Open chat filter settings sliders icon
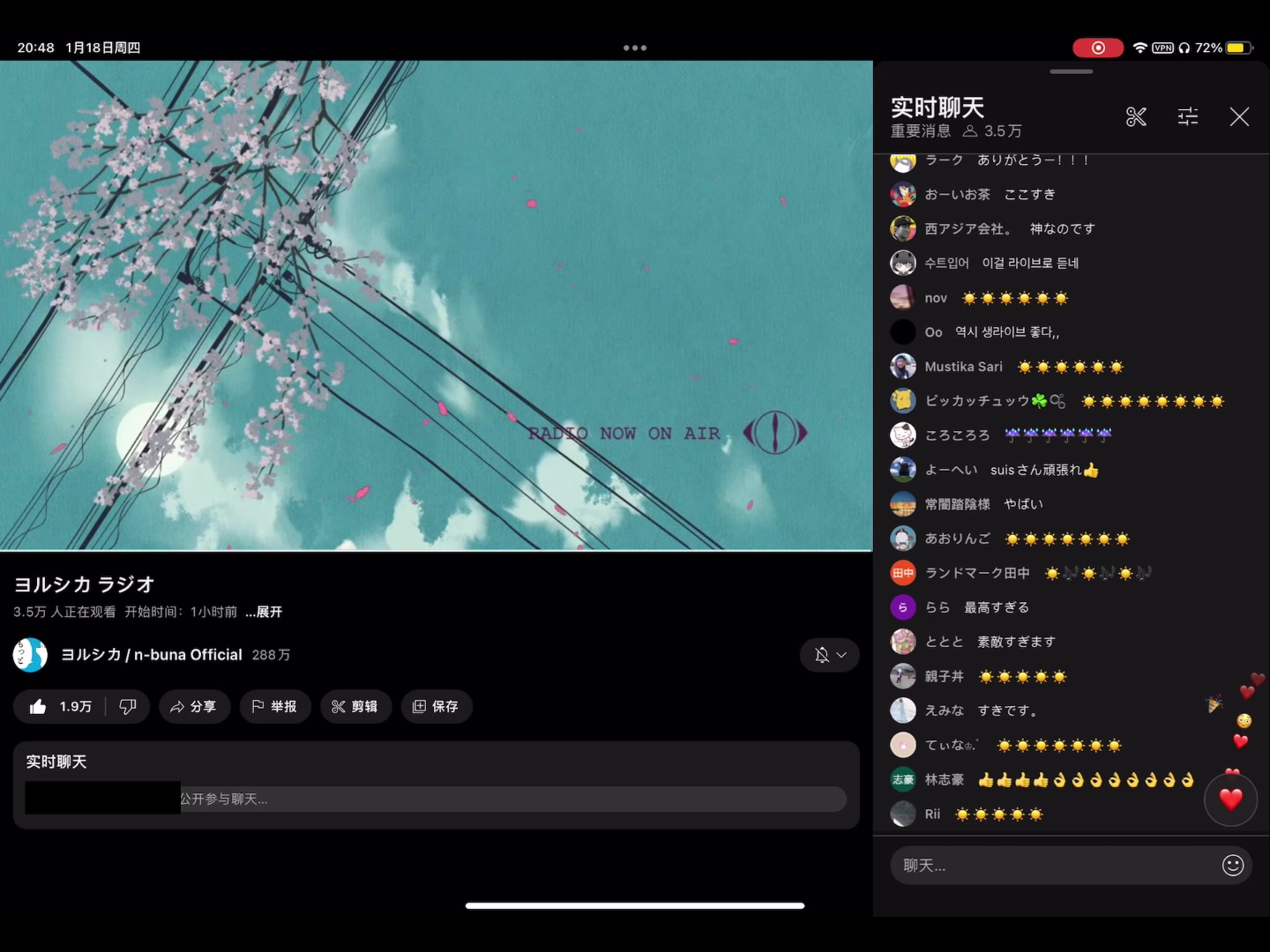This screenshot has width=1270, height=952. (1188, 116)
